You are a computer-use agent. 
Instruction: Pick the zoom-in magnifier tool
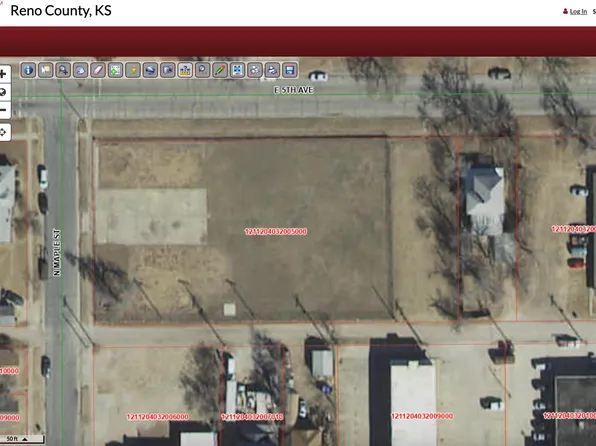[x=63, y=70]
